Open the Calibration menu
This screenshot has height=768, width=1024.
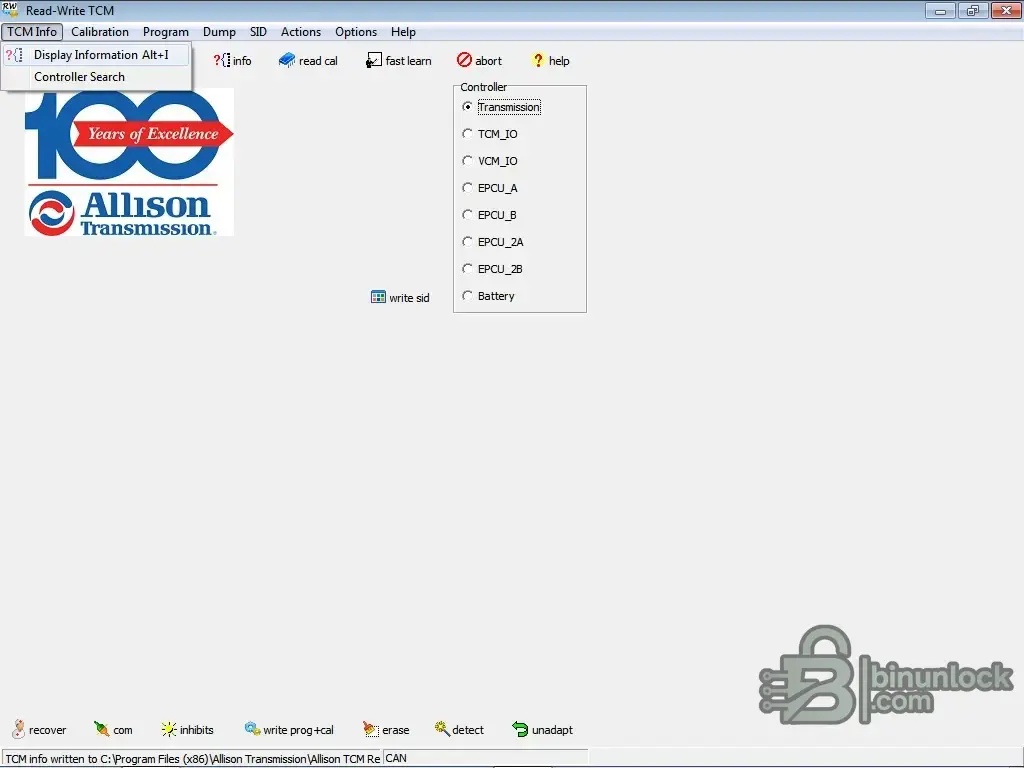point(100,31)
